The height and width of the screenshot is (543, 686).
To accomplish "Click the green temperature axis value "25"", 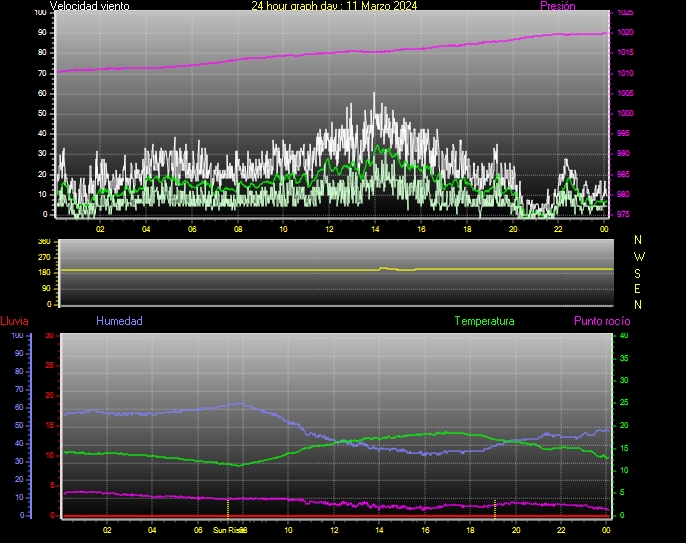I will (x=624, y=403).
